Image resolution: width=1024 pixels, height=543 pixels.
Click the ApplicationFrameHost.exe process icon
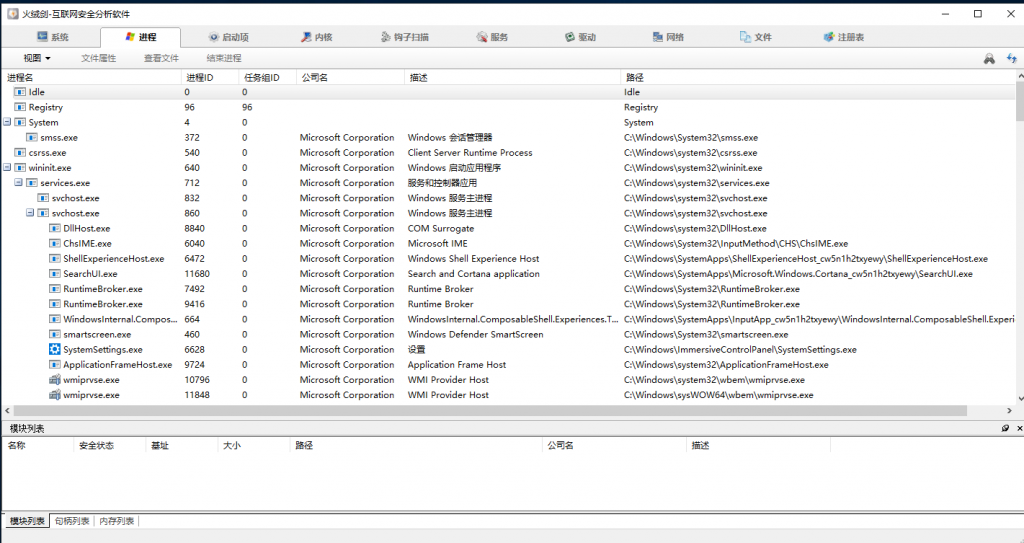tap(55, 365)
